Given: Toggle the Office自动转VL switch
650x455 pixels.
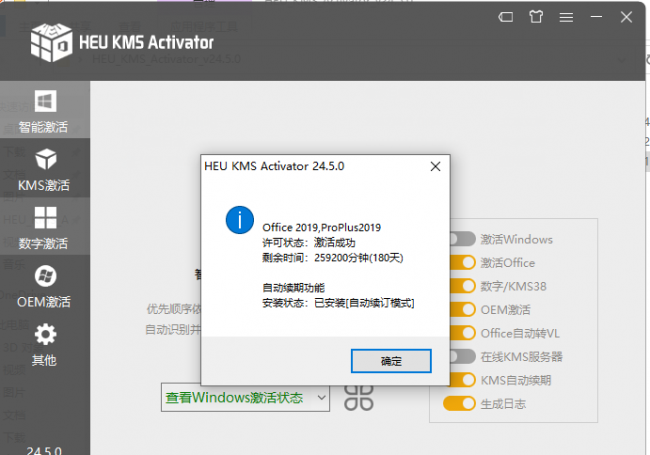Looking at the screenshot, I should [x=462, y=333].
